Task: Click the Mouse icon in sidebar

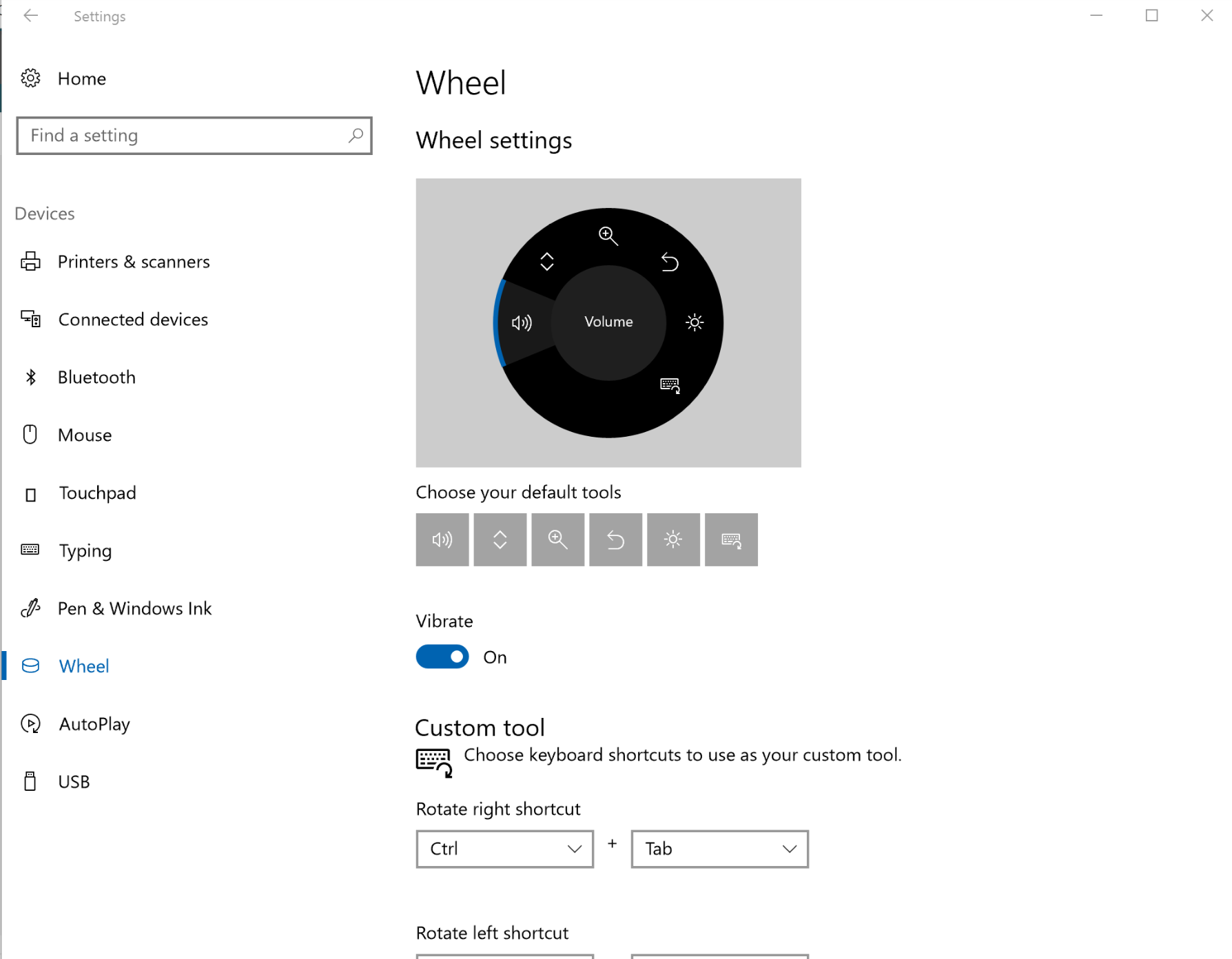Action: (30, 435)
